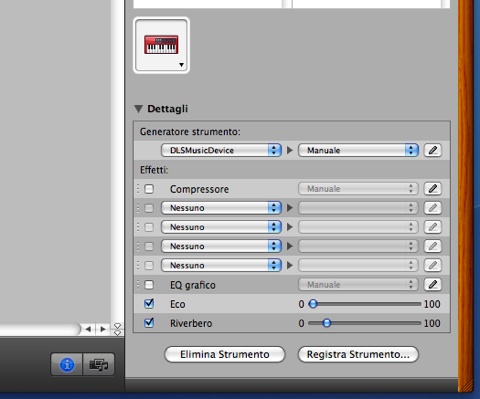This screenshot has height=399, width=480.
Task: Click the Riverbero amount slider
Action: coord(364,323)
